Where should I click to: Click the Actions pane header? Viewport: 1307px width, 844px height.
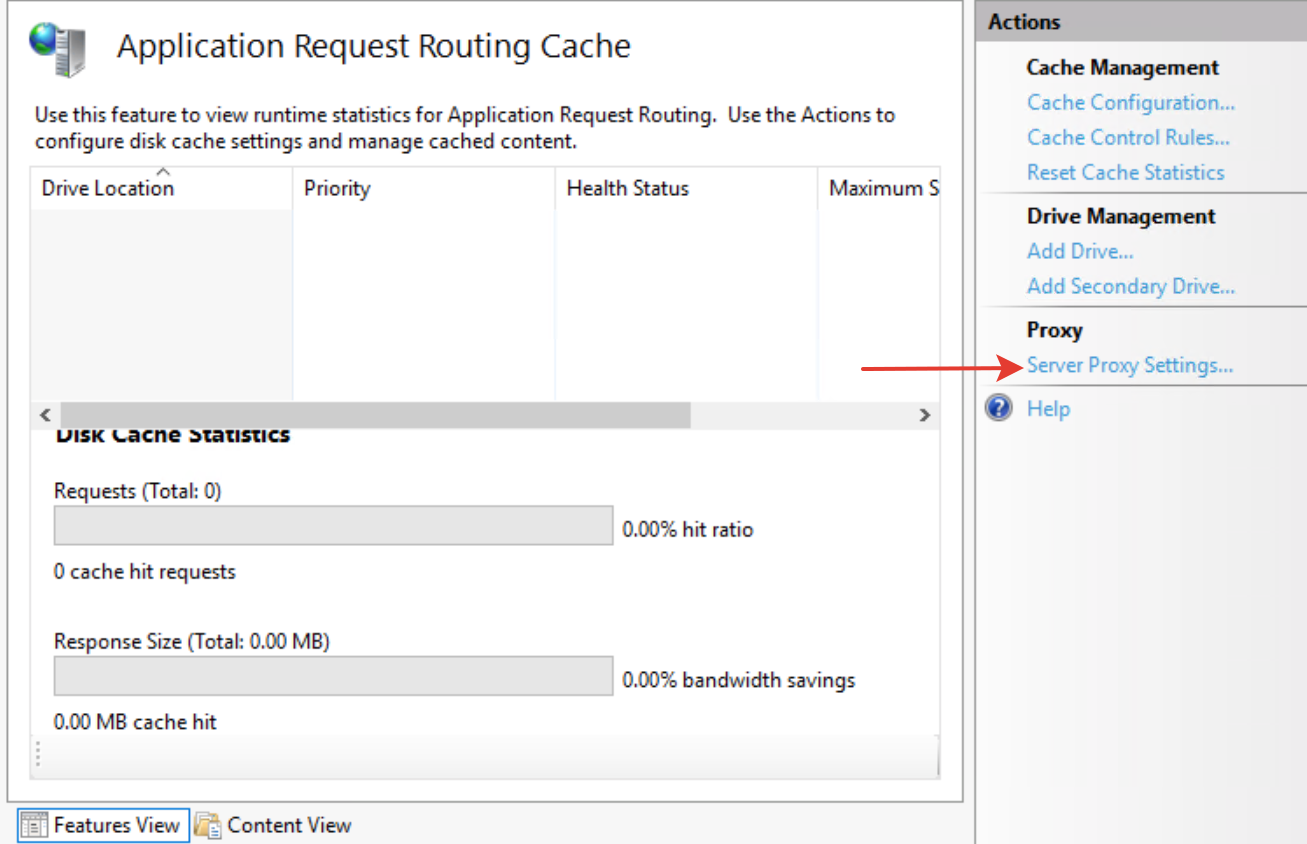[x=1141, y=21]
